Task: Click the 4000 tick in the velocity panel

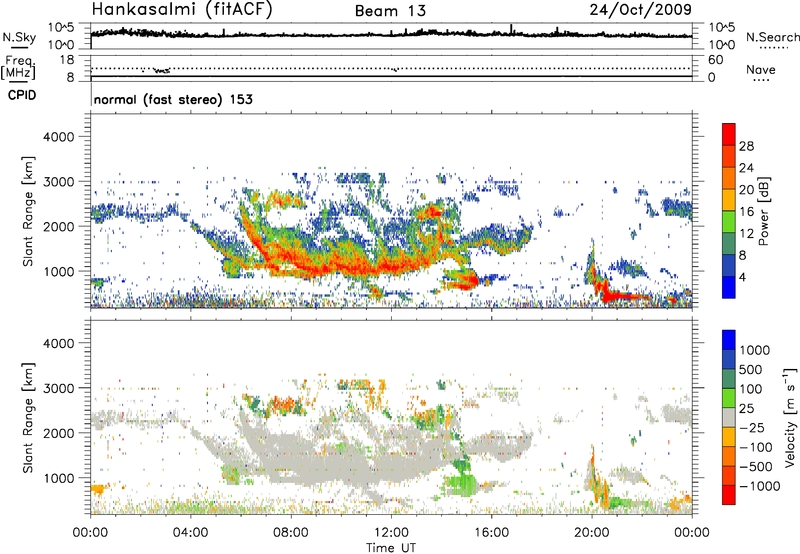Action: [59, 343]
